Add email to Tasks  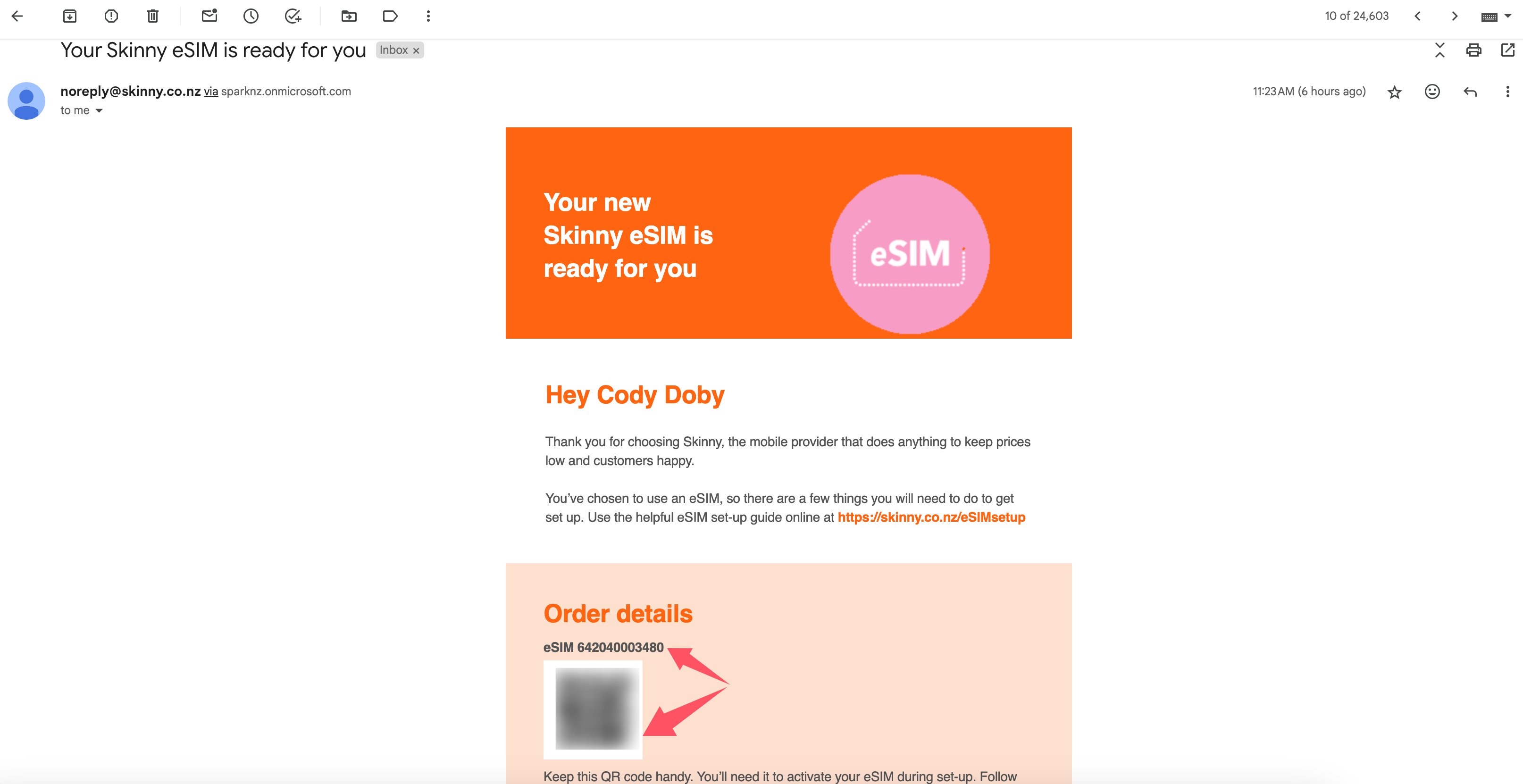click(293, 16)
